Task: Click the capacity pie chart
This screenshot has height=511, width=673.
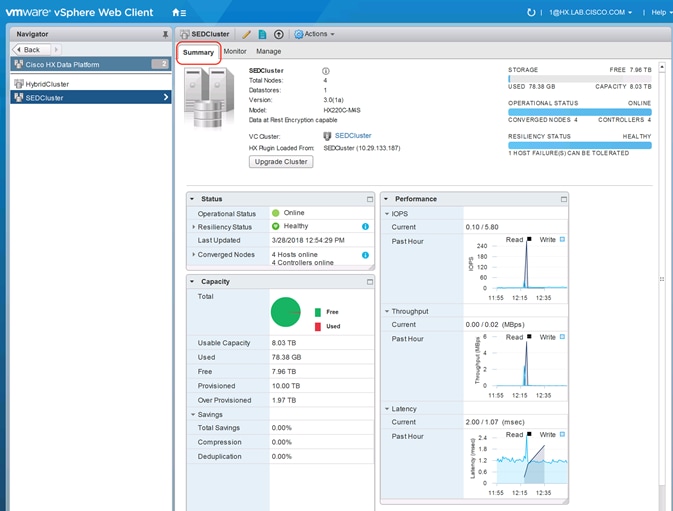Action: click(x=286, y=312)
